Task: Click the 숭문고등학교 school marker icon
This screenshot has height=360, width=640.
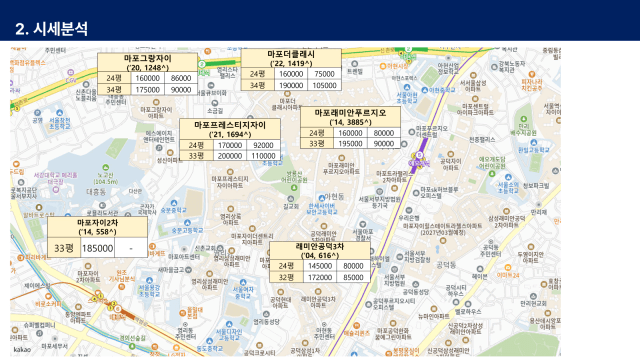Action: click(187, 223)
